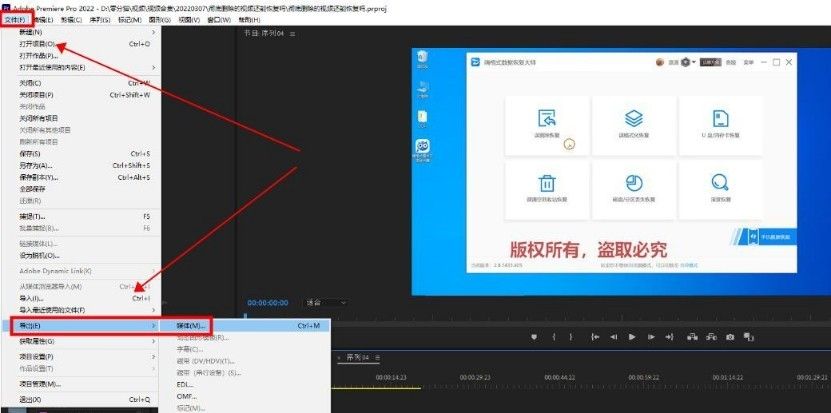831x413 pixels.
Task: Choose 保存副本(Y) menu entry
Action: [x=82, y=177]
